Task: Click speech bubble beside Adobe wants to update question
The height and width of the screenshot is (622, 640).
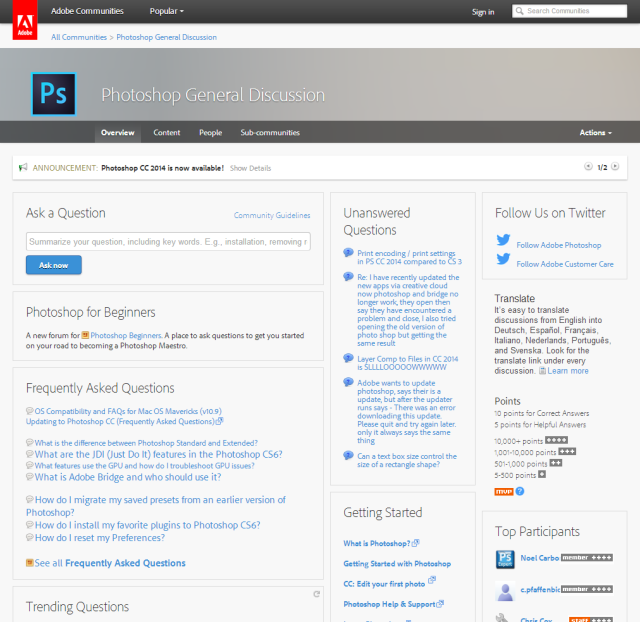Action: point(348,382)
